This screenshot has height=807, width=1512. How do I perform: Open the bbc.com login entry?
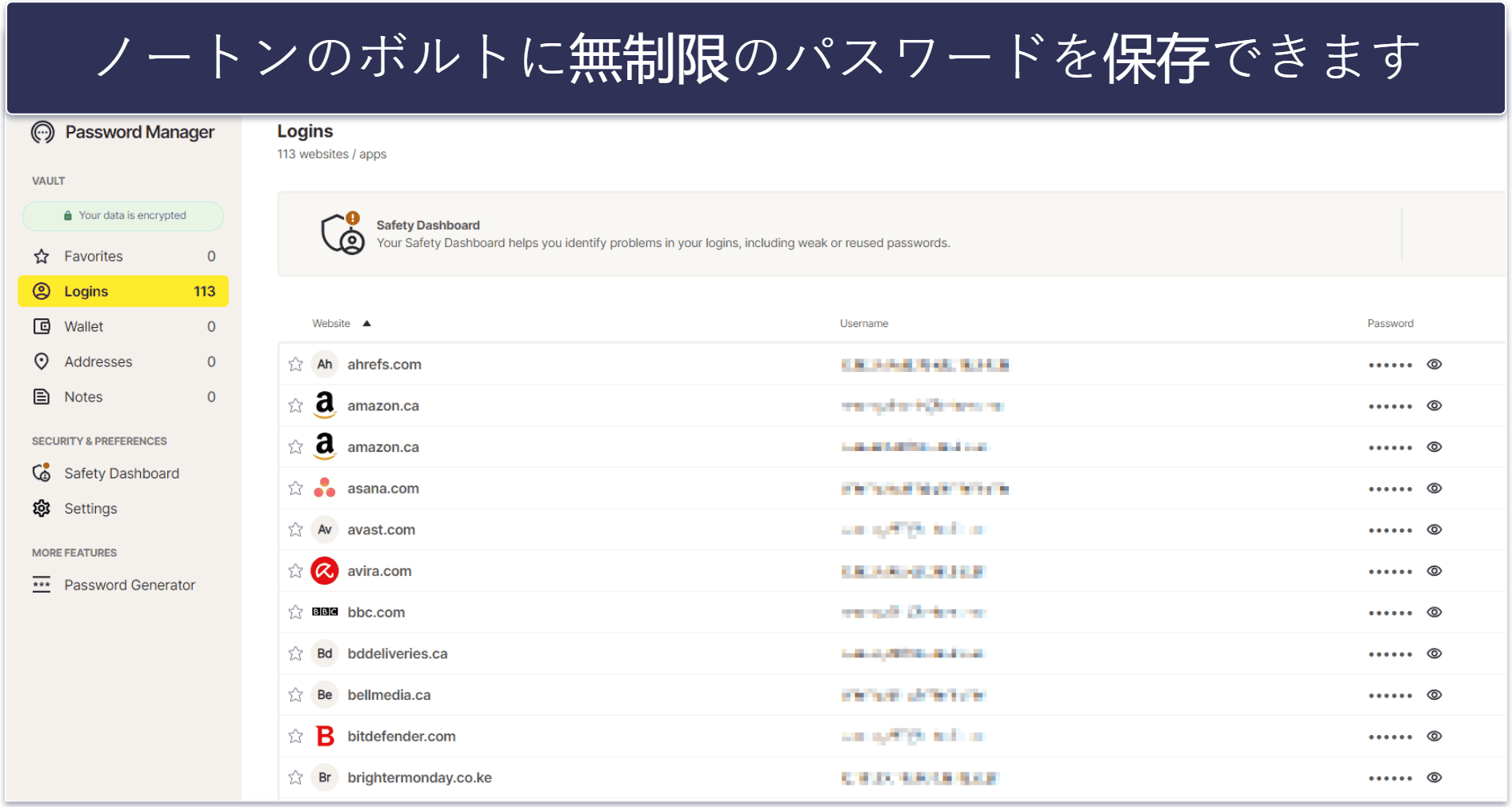coord(892,612)
